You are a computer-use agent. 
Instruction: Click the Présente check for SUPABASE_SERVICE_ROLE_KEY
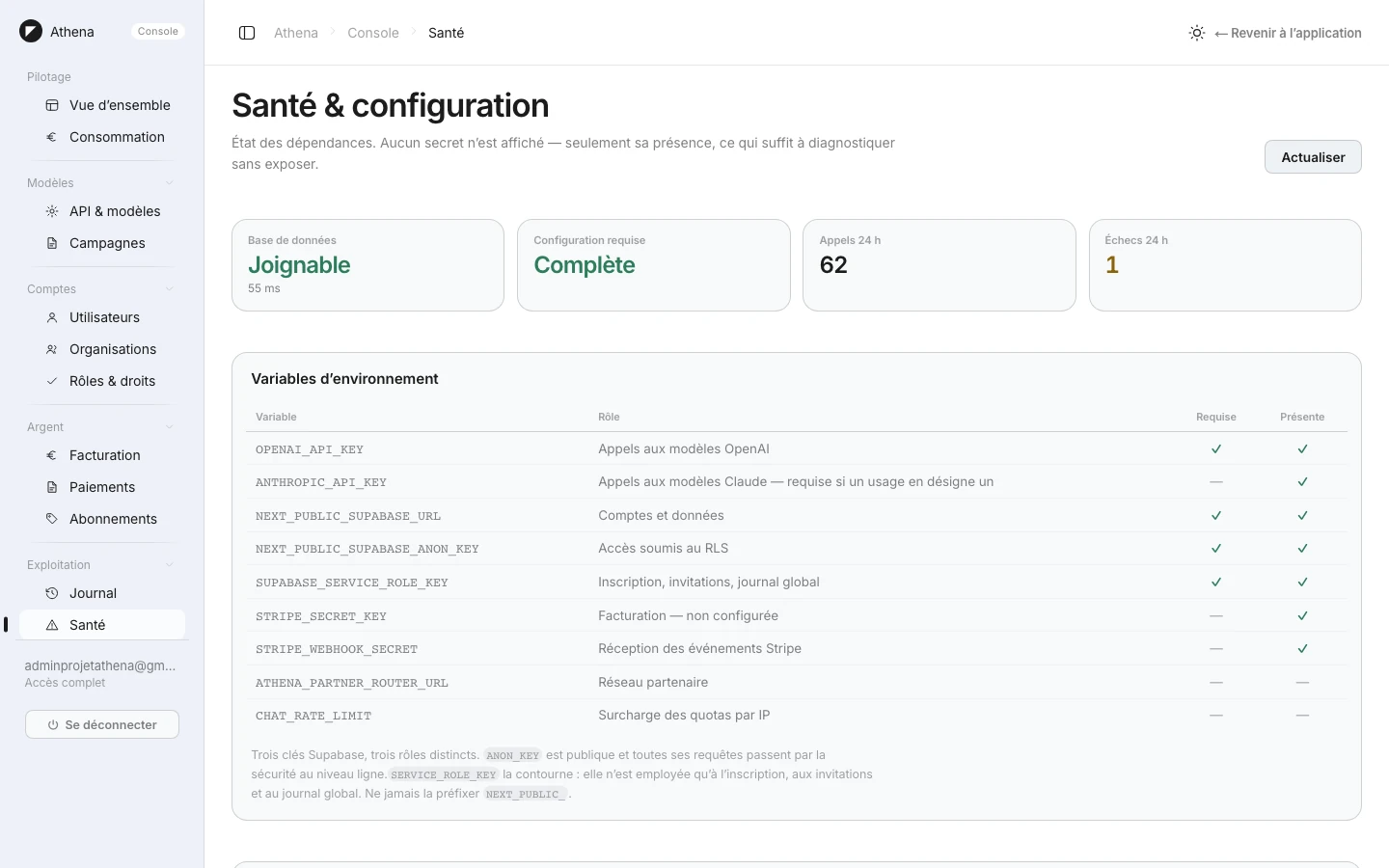pyautogui.click(x=1302, y=583)
